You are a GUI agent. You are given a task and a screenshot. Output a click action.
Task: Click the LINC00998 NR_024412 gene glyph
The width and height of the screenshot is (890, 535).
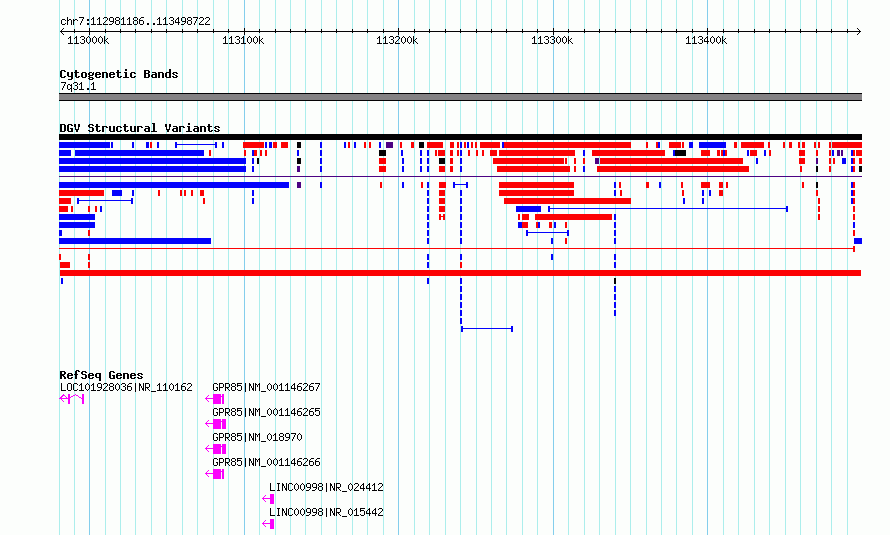tap(268, 499)
